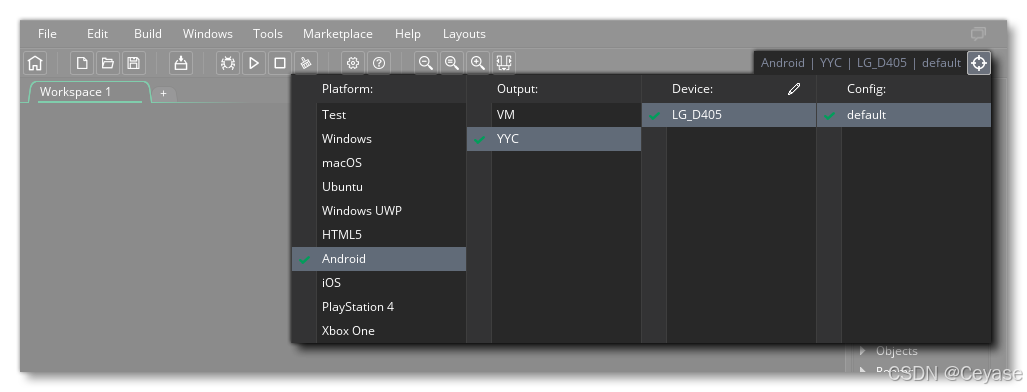
Task: Zoom in with the plus magnifier
Action: [x=478, y=63]
